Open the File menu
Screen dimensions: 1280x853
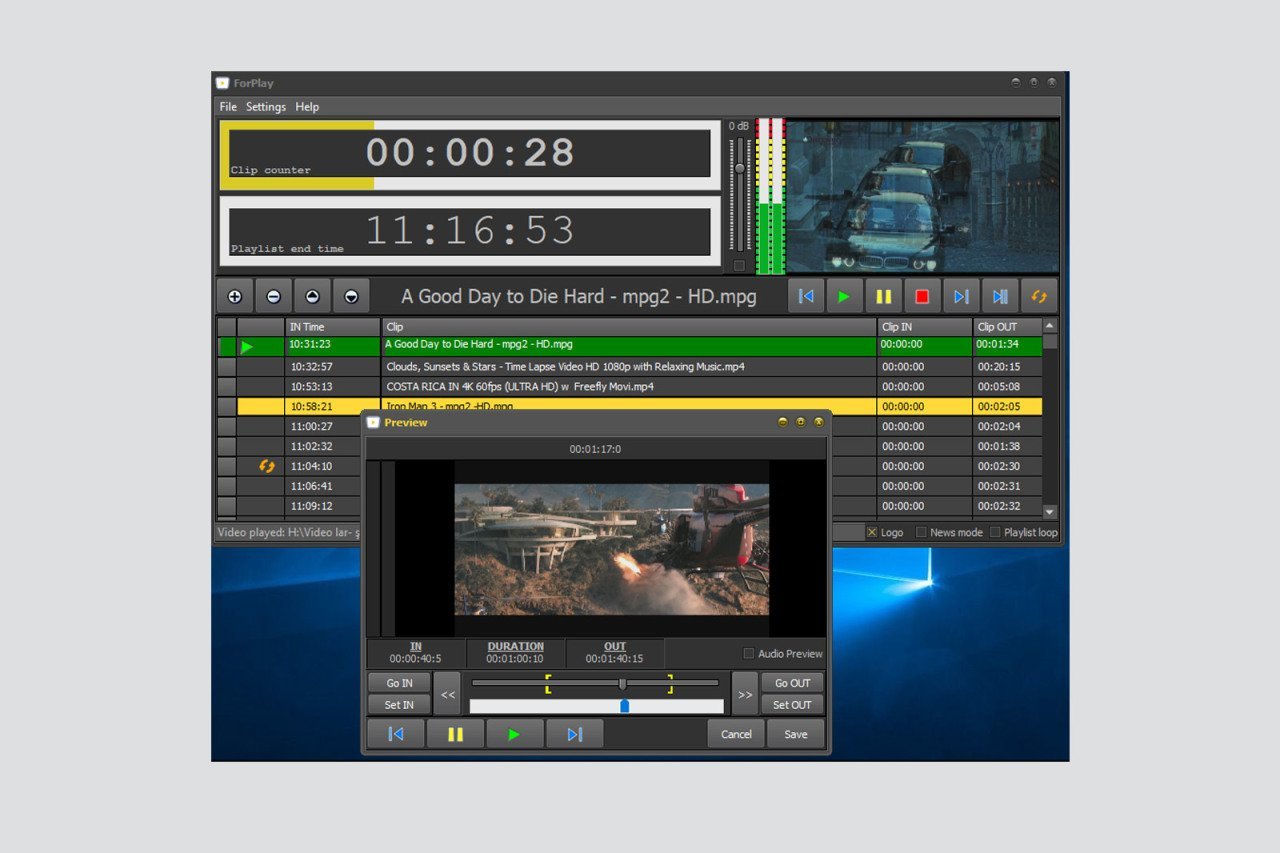point(228,107)
